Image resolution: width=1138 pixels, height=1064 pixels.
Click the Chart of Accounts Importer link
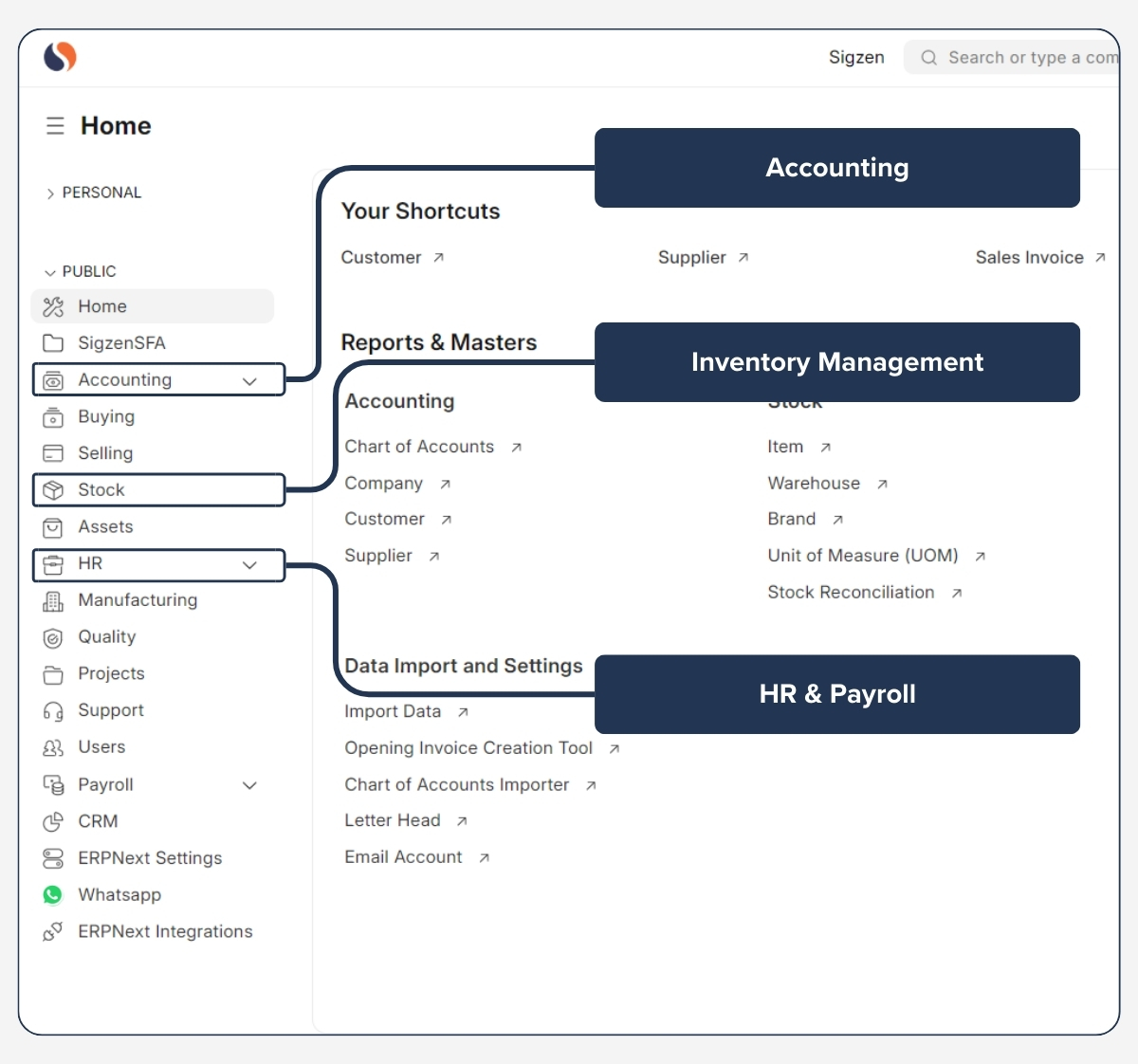tap(456, 784)
